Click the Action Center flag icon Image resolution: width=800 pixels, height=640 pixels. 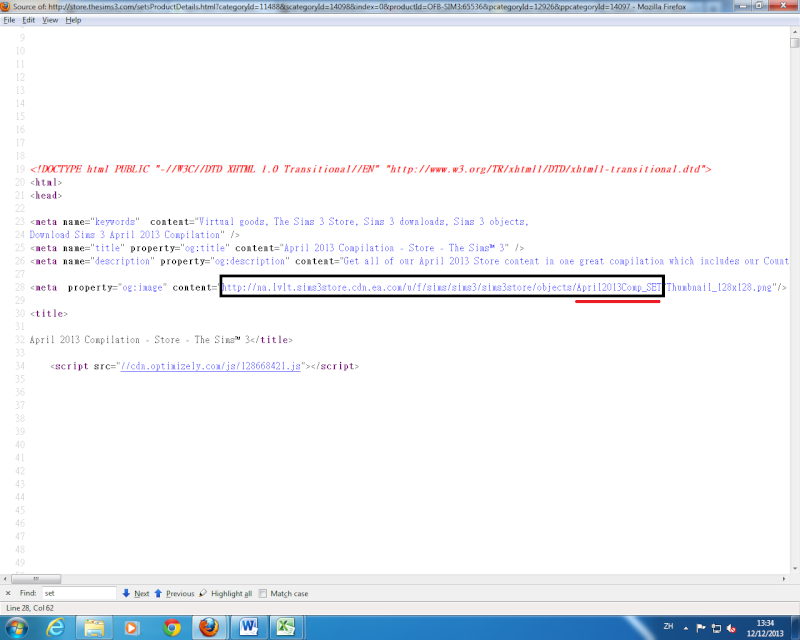(701, 628)
